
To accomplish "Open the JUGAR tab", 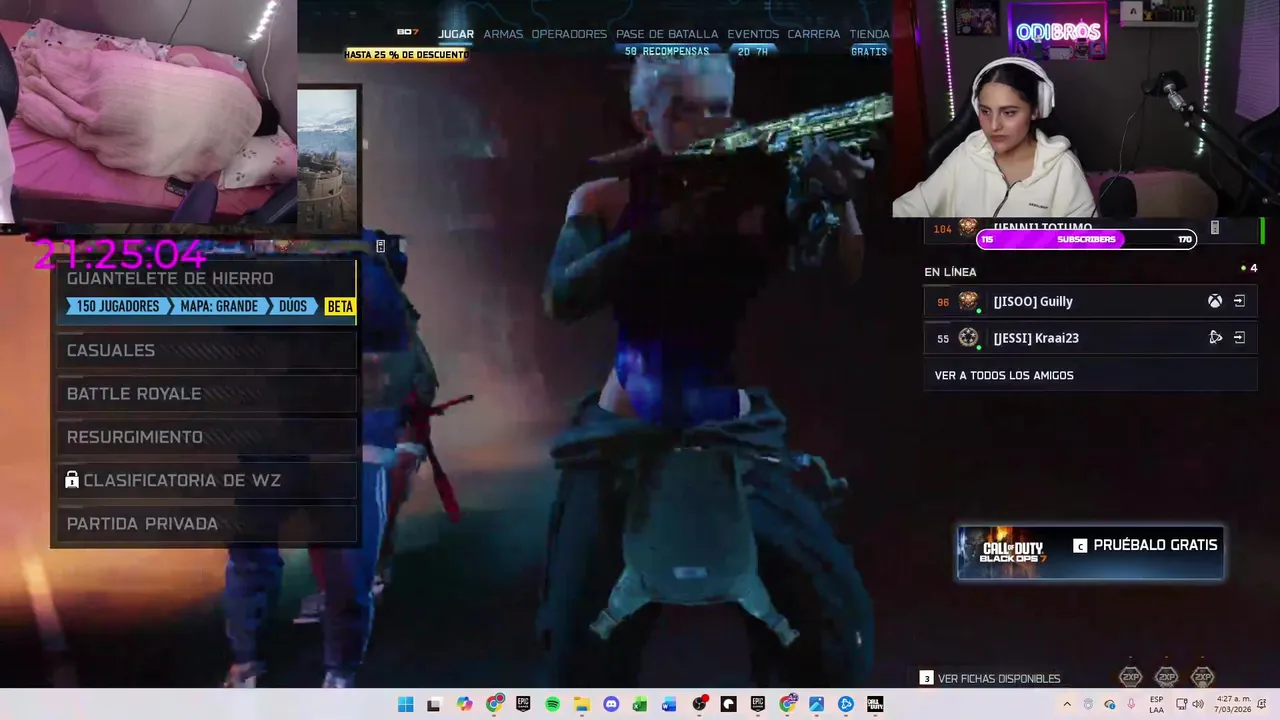I will click(456, 34).
